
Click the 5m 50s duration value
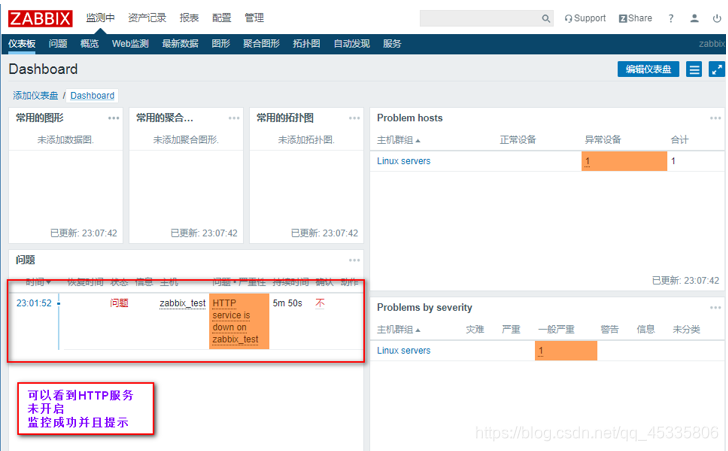click(x=287, y=303)
